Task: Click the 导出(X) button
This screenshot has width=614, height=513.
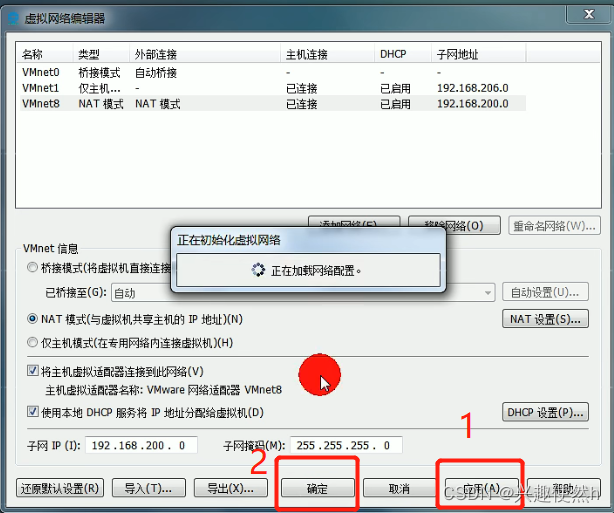Action: (231, 488)
